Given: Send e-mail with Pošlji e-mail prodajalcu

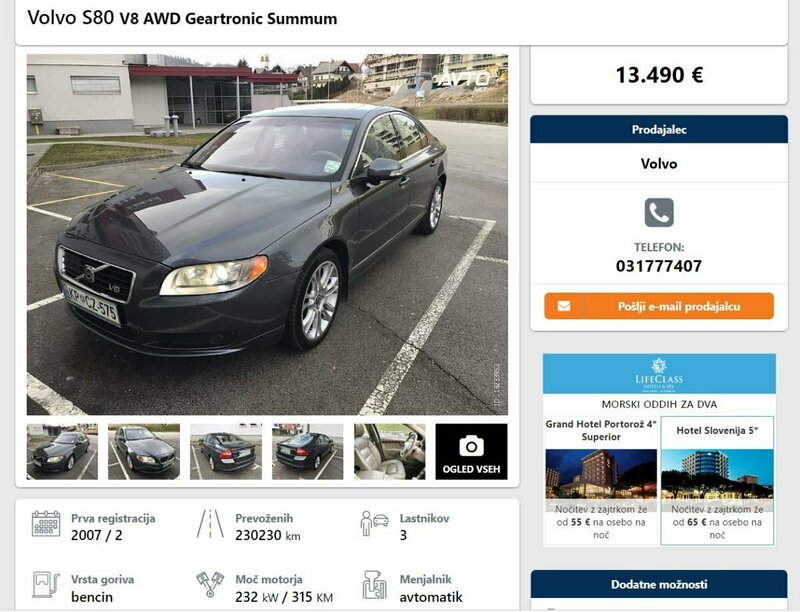Looking at the screenshot, I should [659, 306].
